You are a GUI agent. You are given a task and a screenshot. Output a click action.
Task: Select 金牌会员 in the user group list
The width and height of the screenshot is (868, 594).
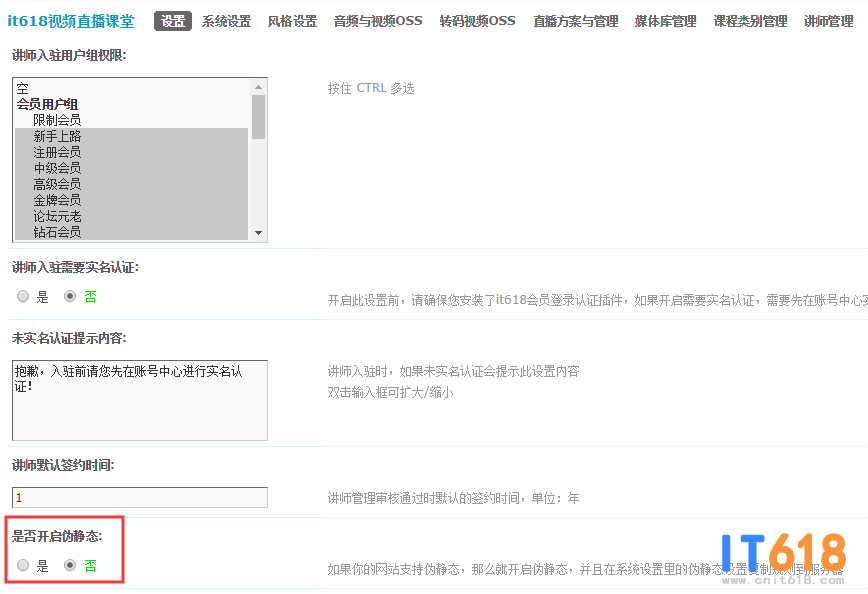pos(131,200)
